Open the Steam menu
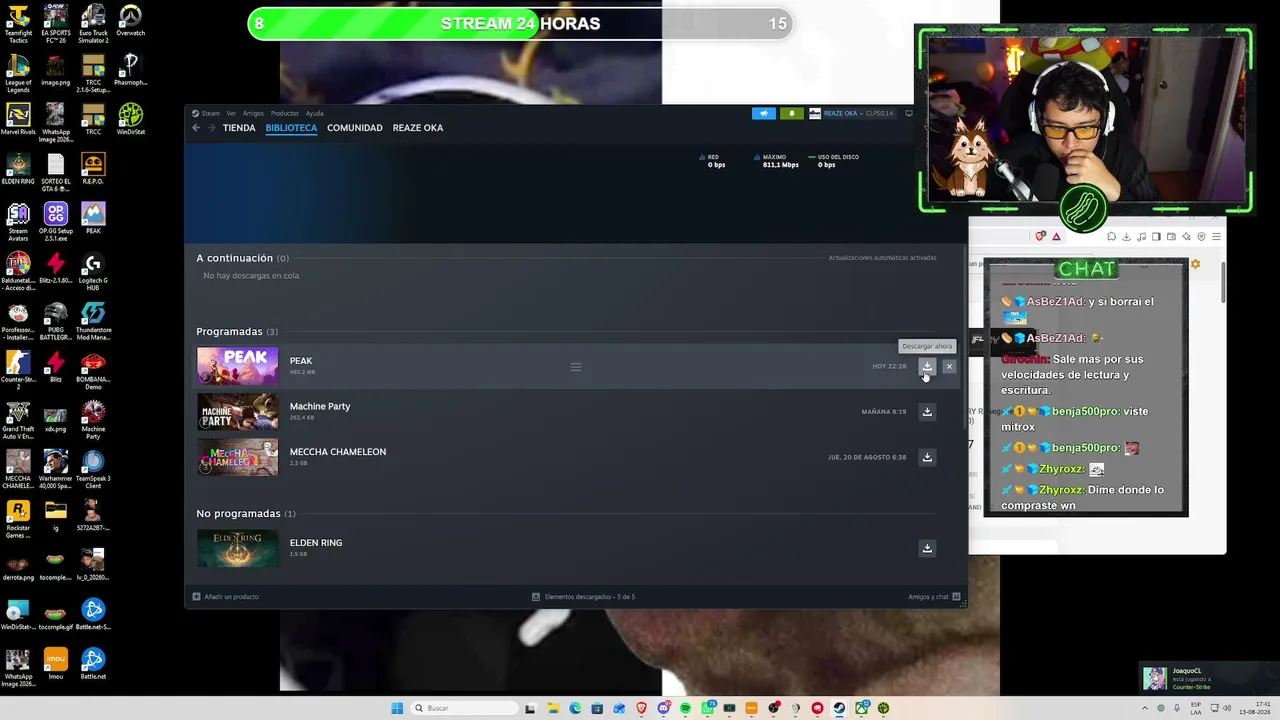1280x720 pixels. click(207, 113)
